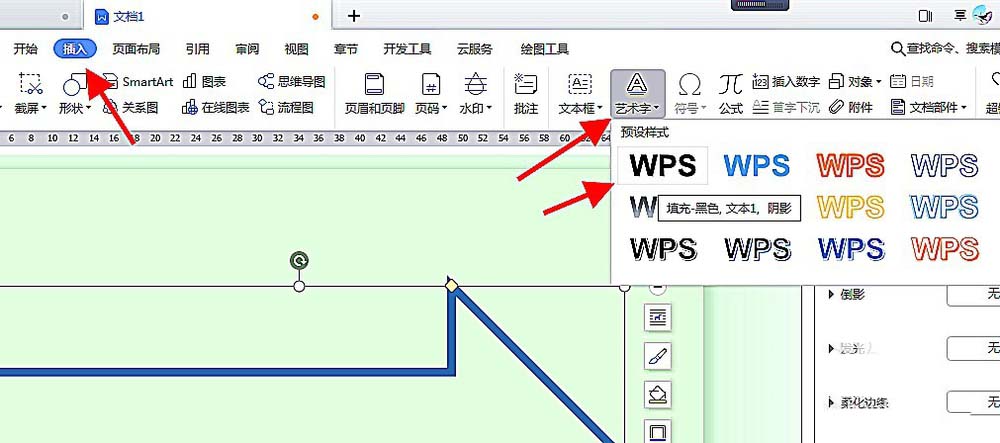Insert a 批注 comment

coord(526,93)
